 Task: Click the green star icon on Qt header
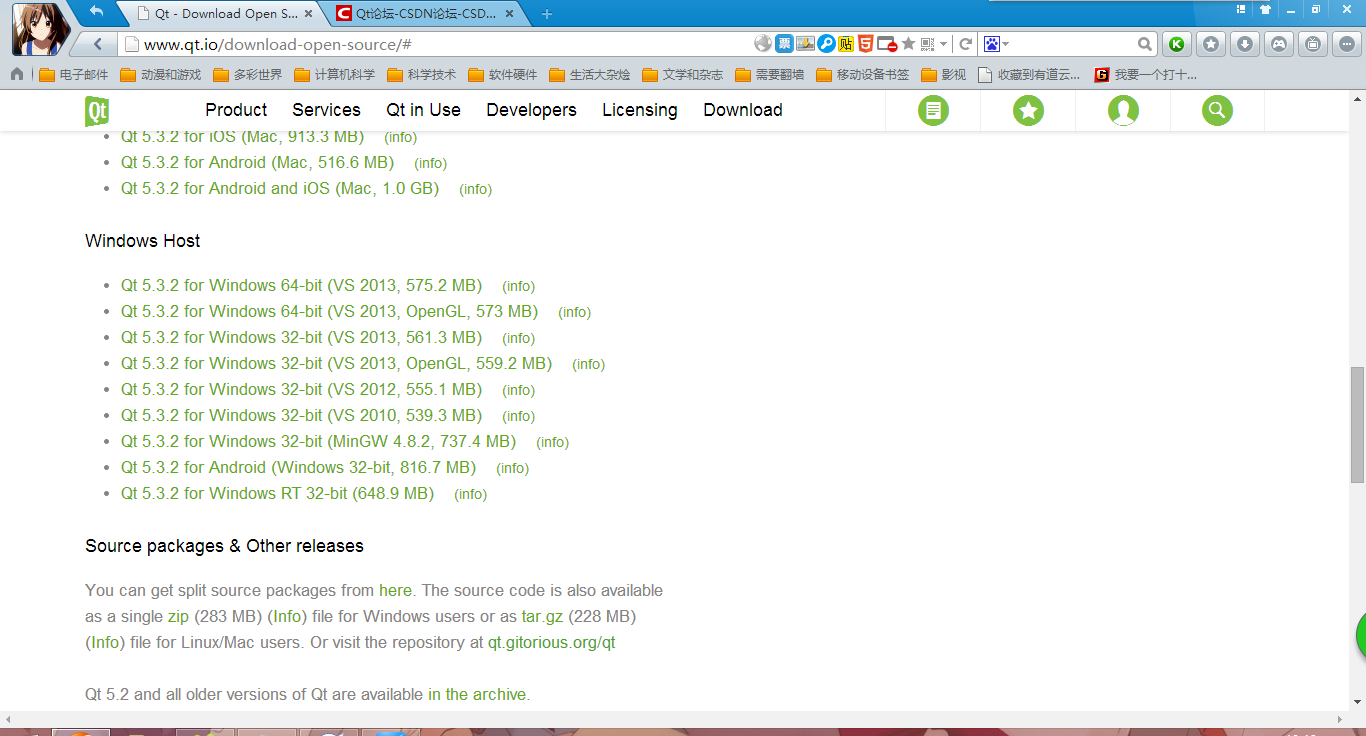coord(1028,110)
